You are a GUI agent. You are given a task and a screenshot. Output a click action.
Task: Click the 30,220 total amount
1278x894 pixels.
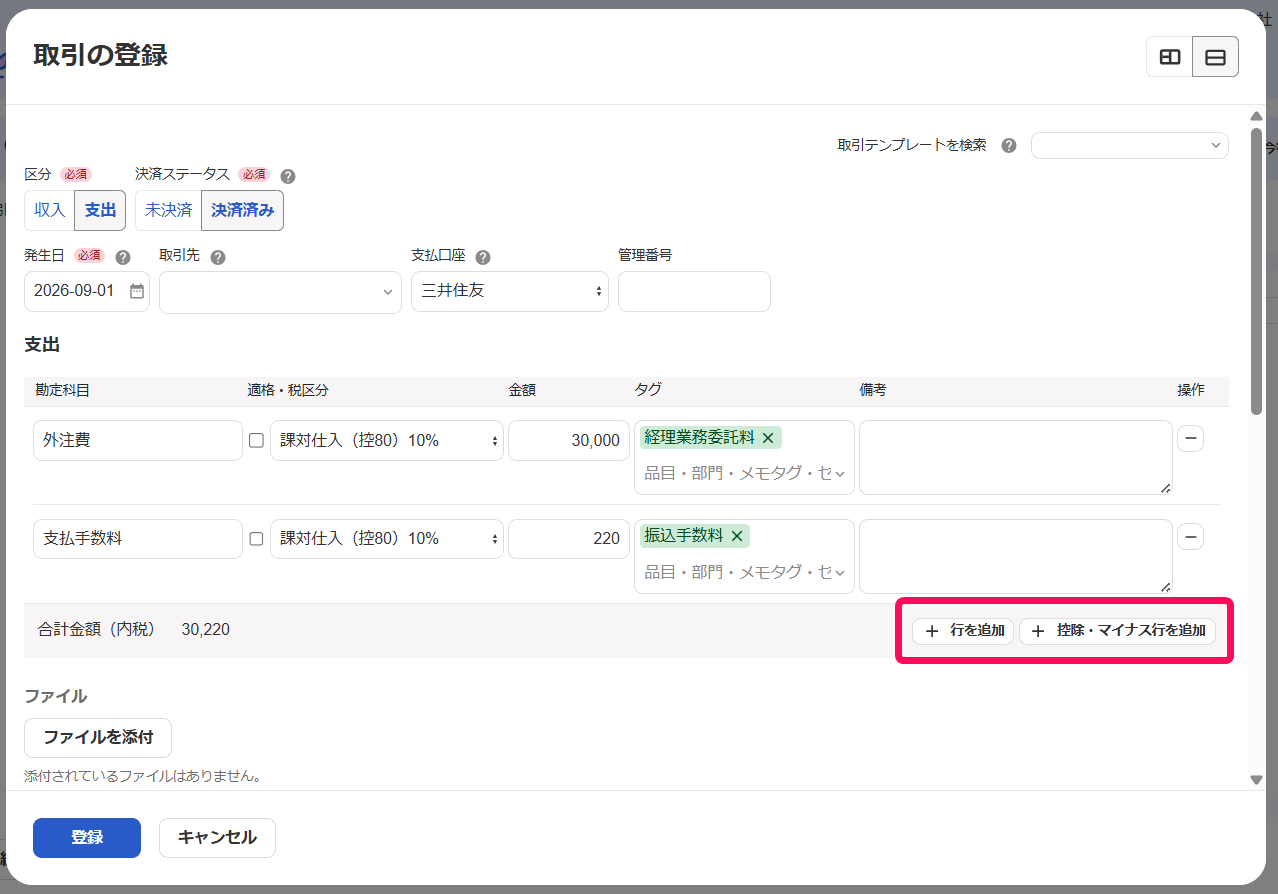(205, 630)
